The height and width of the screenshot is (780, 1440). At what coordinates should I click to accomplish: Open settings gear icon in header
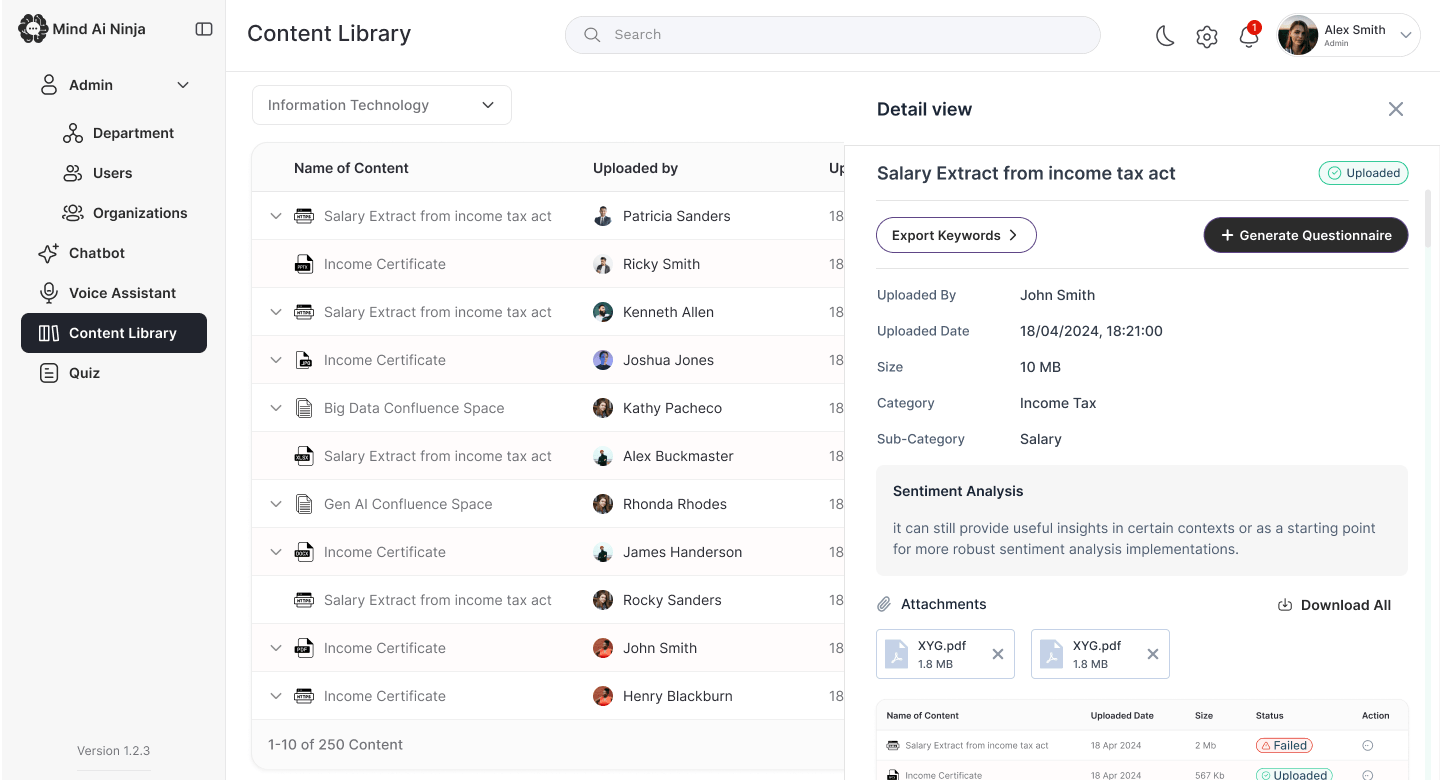point(1207,36)
